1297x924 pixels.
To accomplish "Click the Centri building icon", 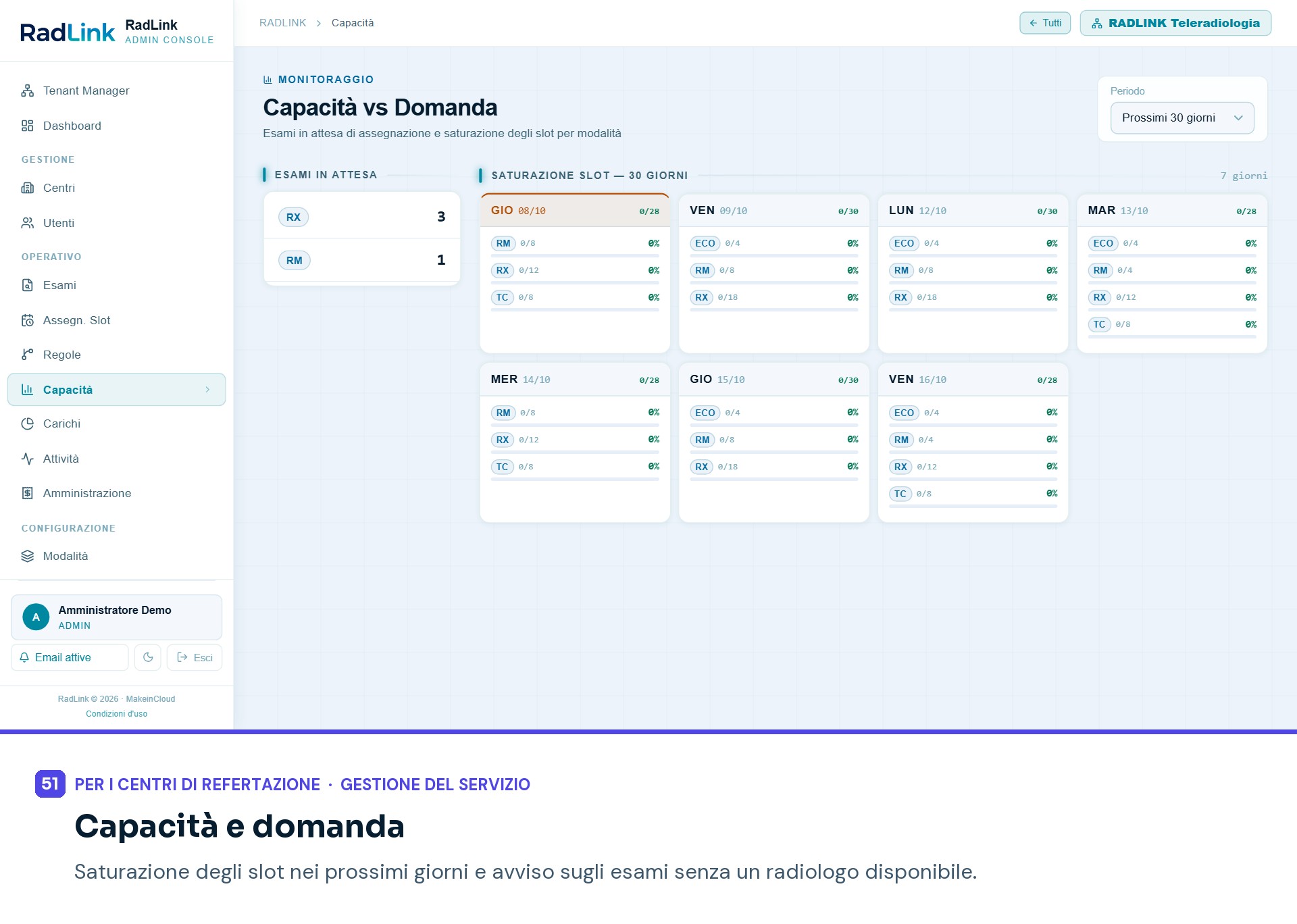I will pyautogui.click(x=27, y=188).
